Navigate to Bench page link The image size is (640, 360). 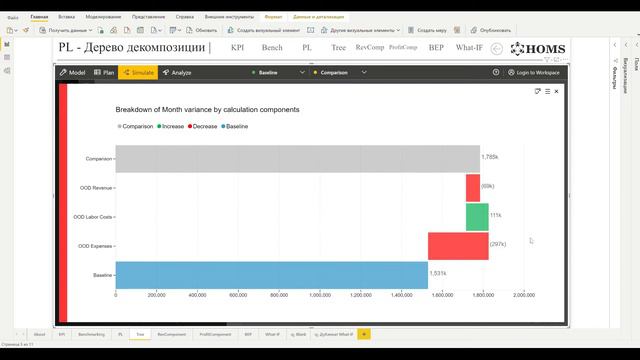(x=272, y=48)
